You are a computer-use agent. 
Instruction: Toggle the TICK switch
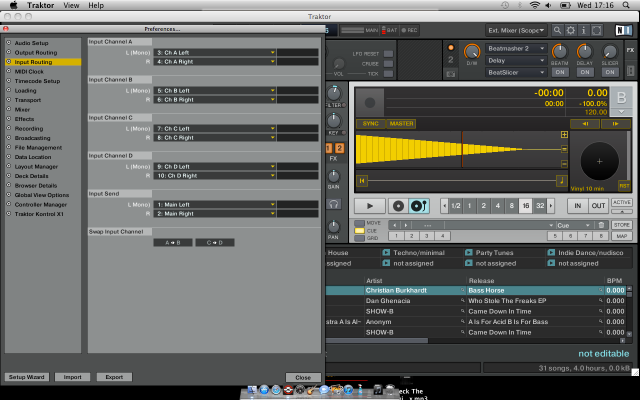tap(388, 74)
